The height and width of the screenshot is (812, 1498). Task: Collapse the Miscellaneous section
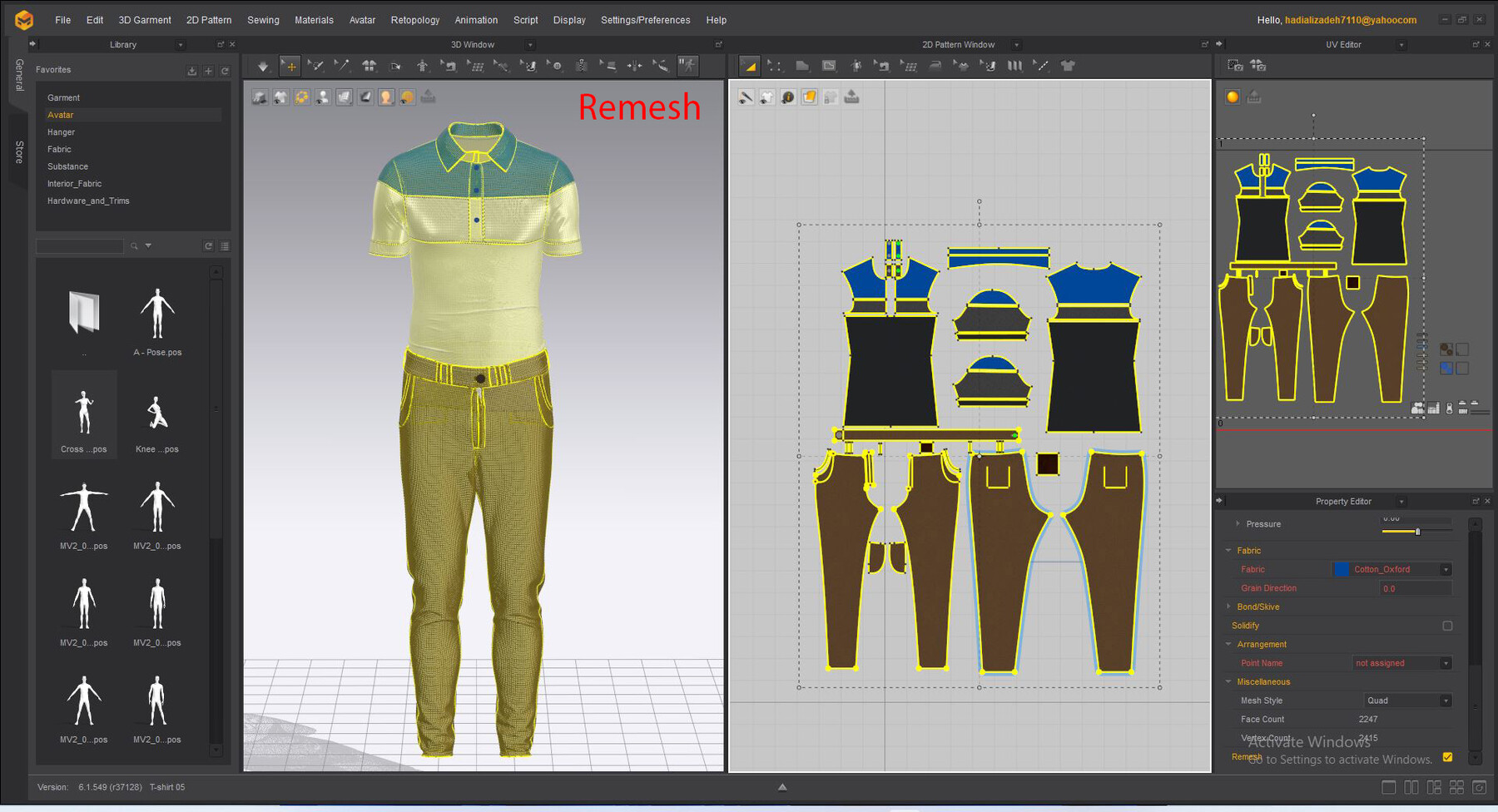[x=1229, y=681]
